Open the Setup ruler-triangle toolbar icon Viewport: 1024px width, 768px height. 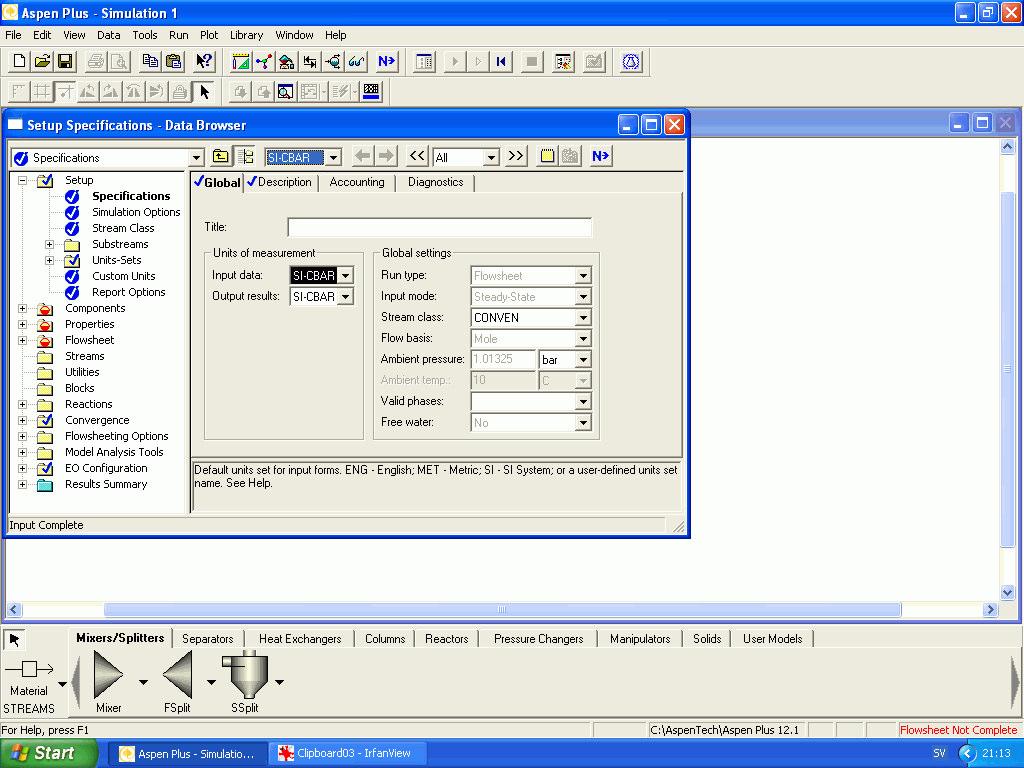pyautogui.click(x=240, y=61)
